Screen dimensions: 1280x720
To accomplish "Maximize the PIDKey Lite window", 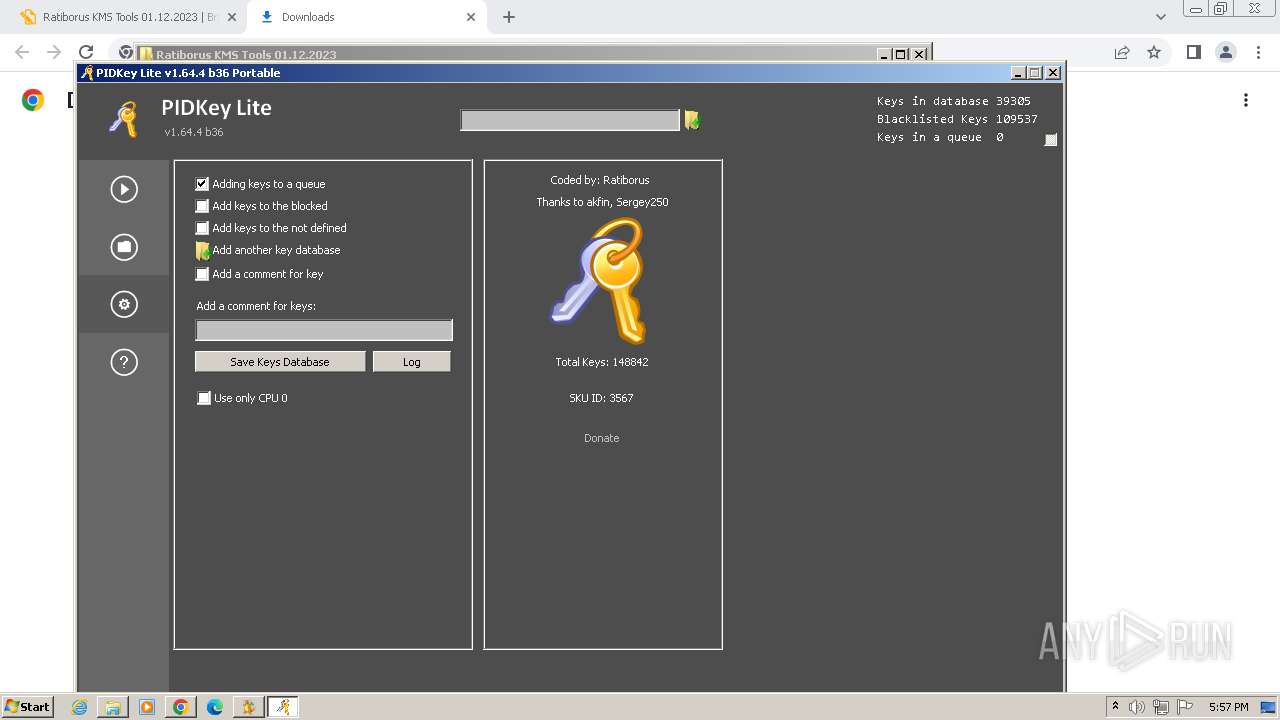I will [x=1035, y=73].
